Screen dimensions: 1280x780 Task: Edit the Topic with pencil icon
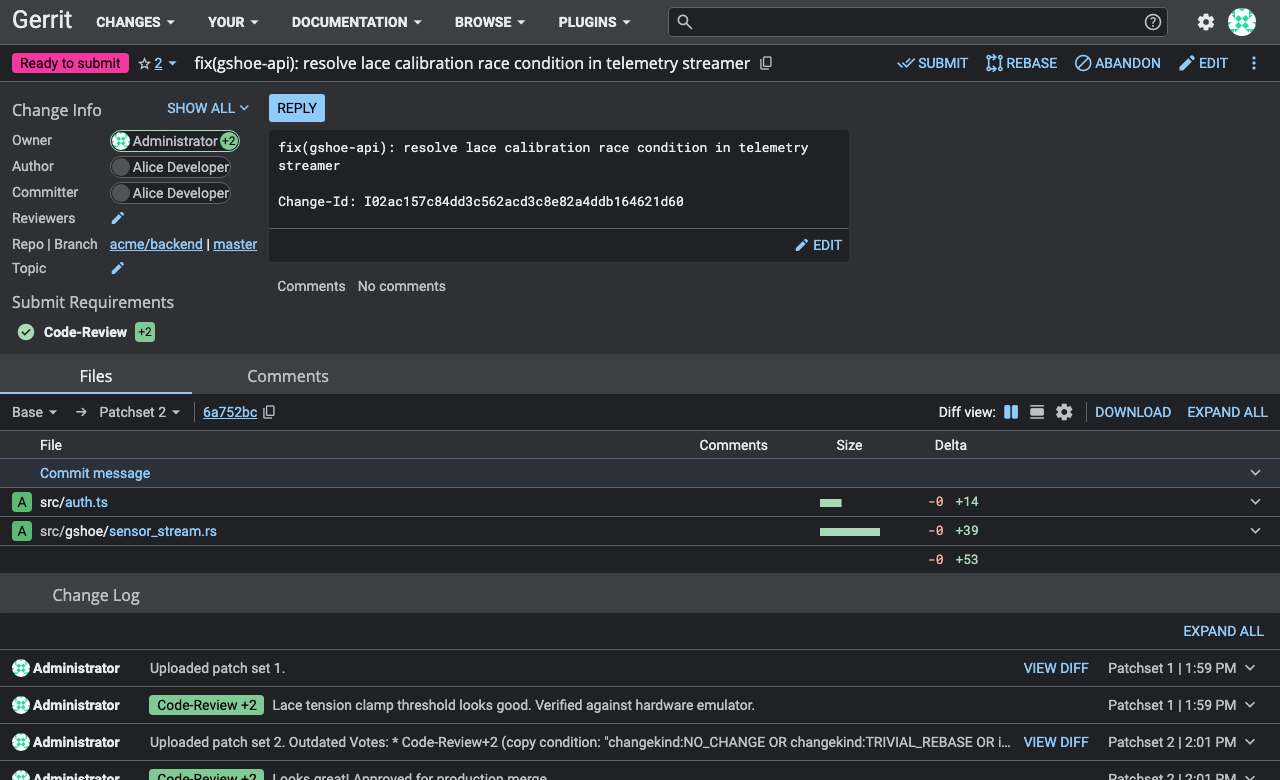click(x=117, y=268)
